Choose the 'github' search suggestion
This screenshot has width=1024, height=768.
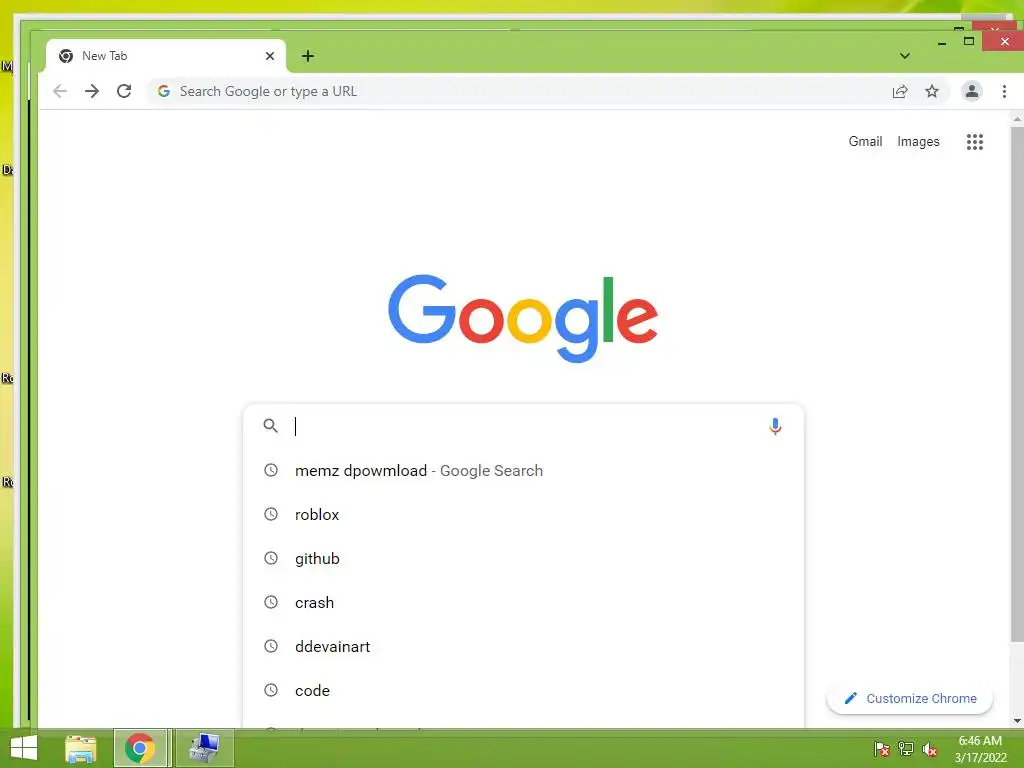coord(523,558)
